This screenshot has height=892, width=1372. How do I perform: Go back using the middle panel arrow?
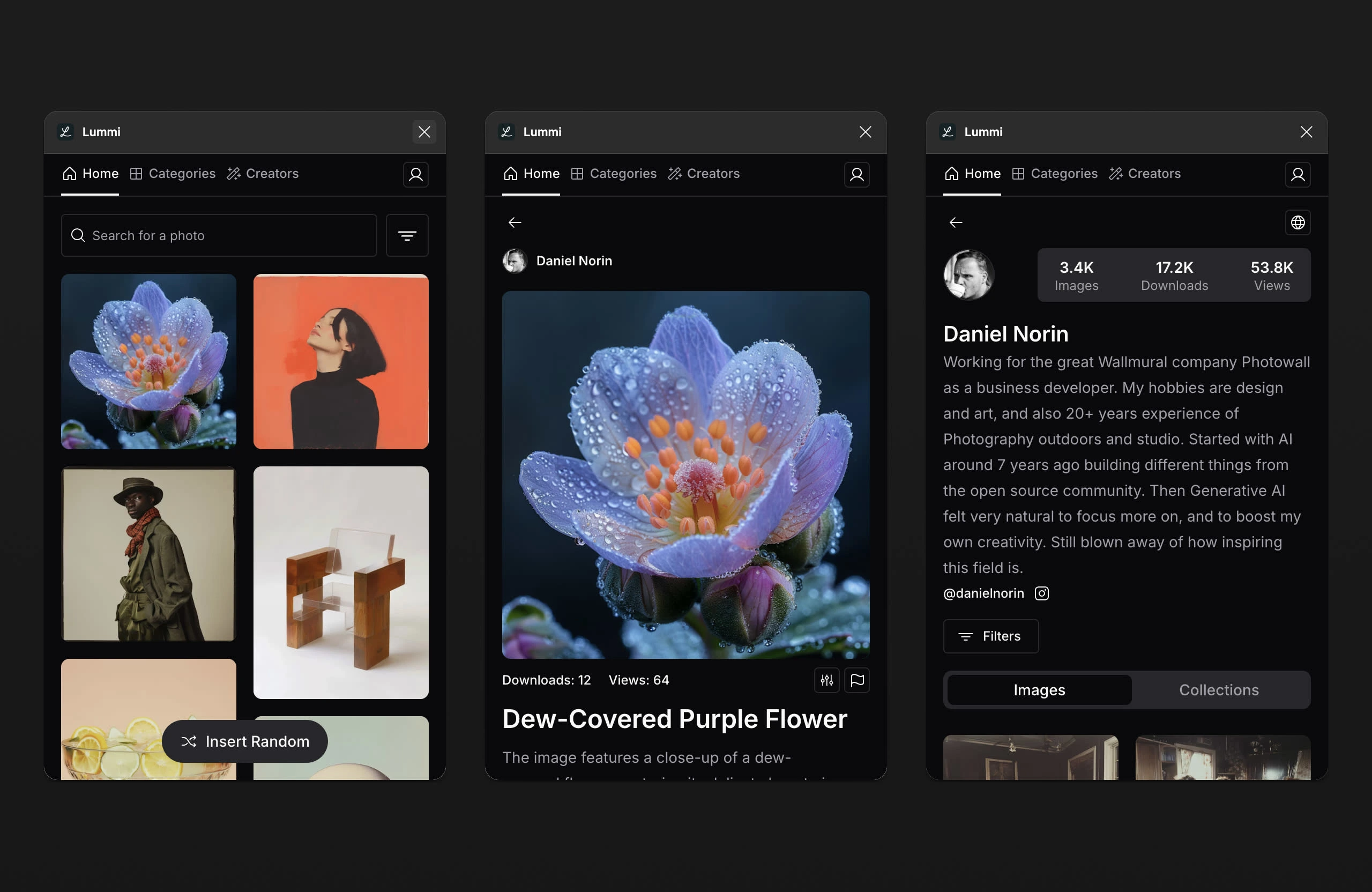(515, 222)
